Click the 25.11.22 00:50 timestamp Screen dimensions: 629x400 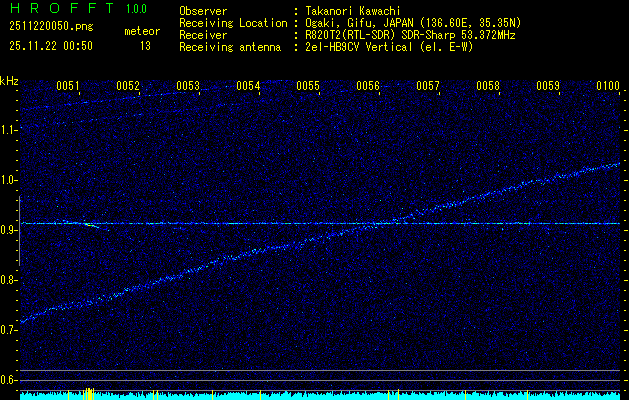point(49,45)
